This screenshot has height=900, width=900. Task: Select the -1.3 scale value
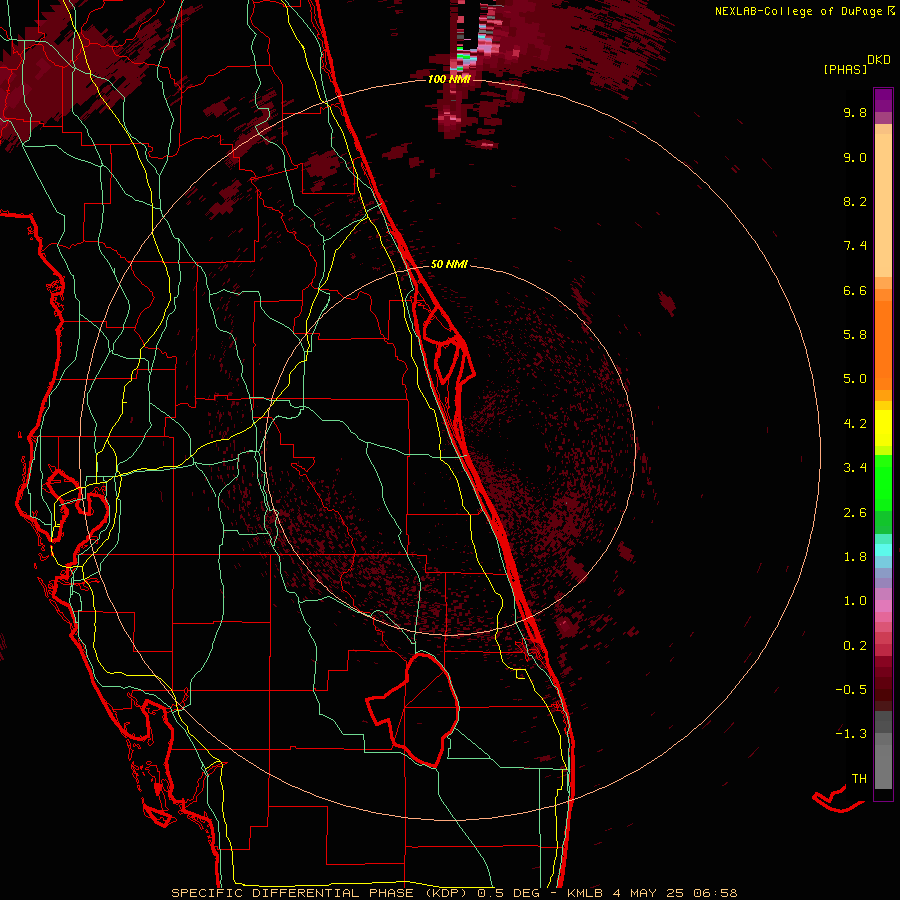tap(851, 734)
